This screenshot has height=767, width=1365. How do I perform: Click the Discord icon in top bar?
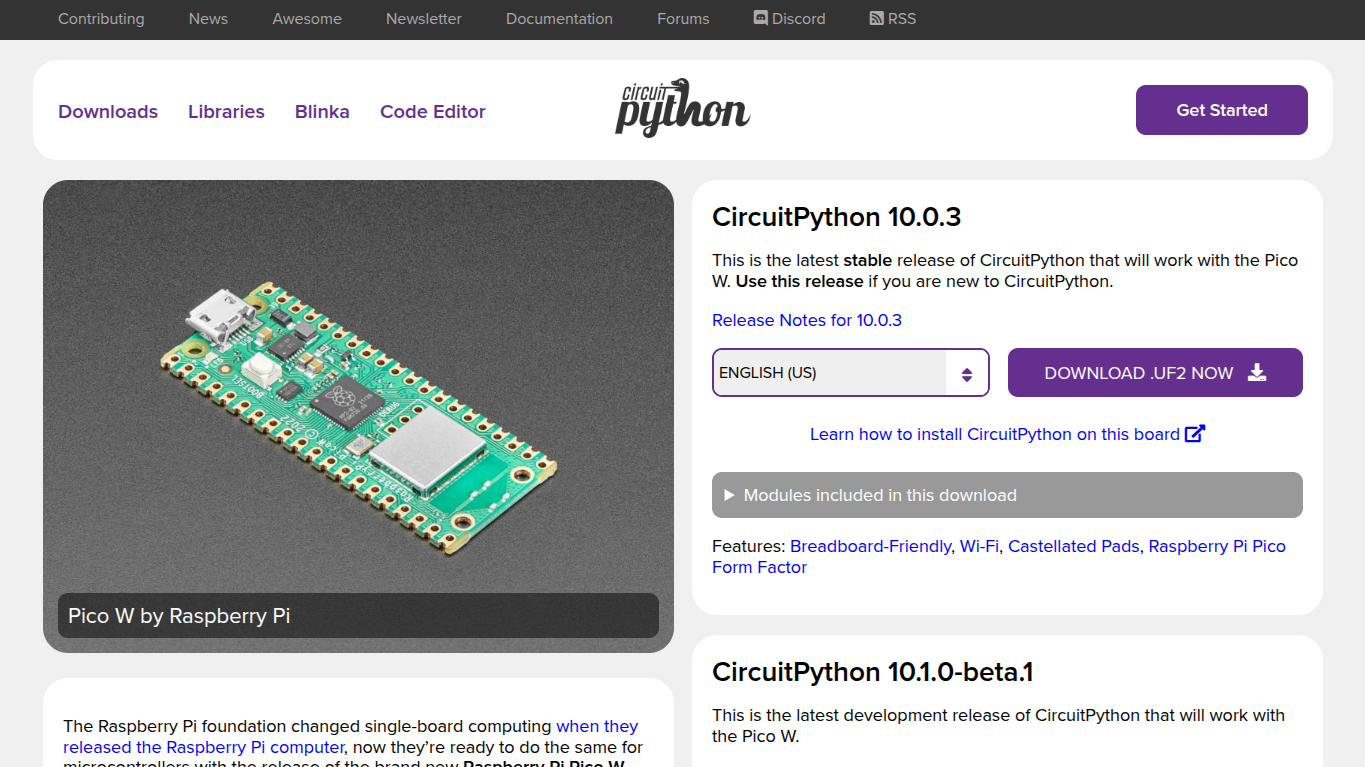point(761,18)
